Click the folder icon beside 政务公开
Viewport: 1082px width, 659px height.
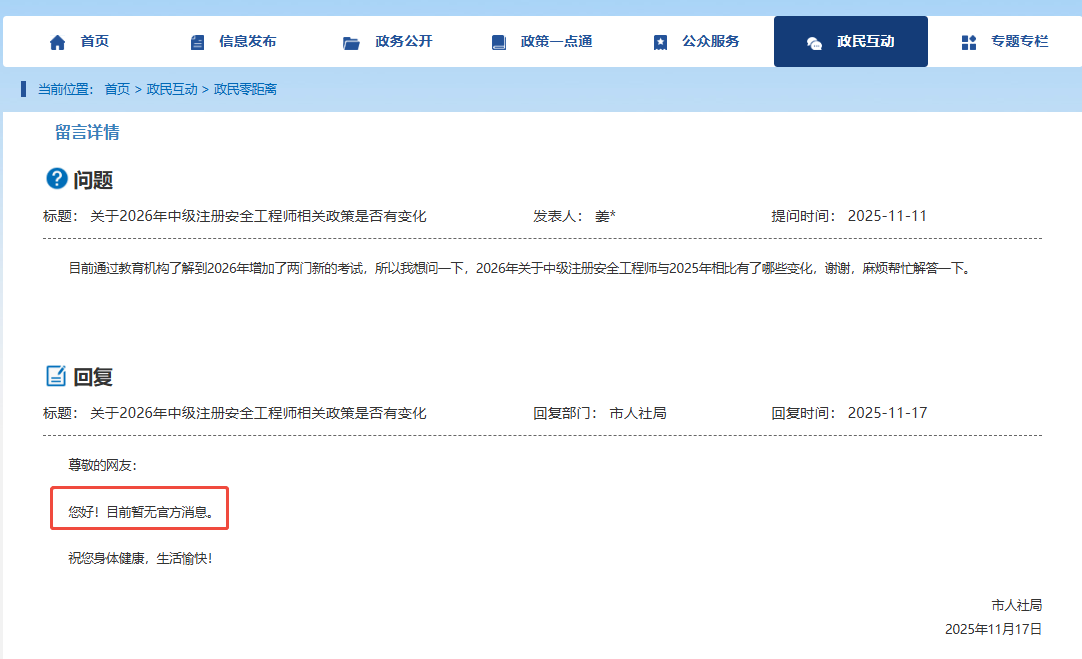tap(351, 42)
